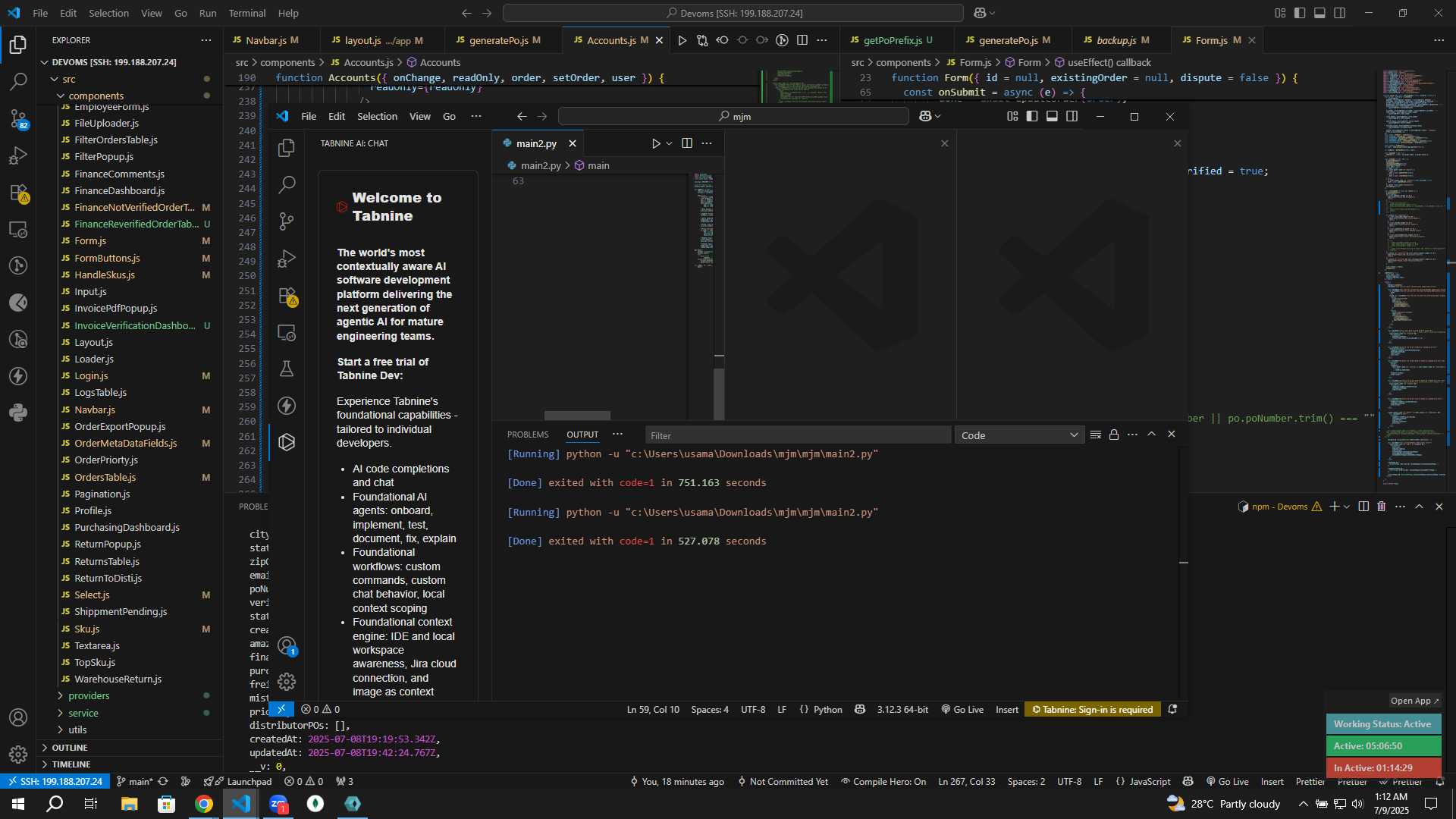
Task: Customize layout icon in front window title bar
Action: point(1012,116)
